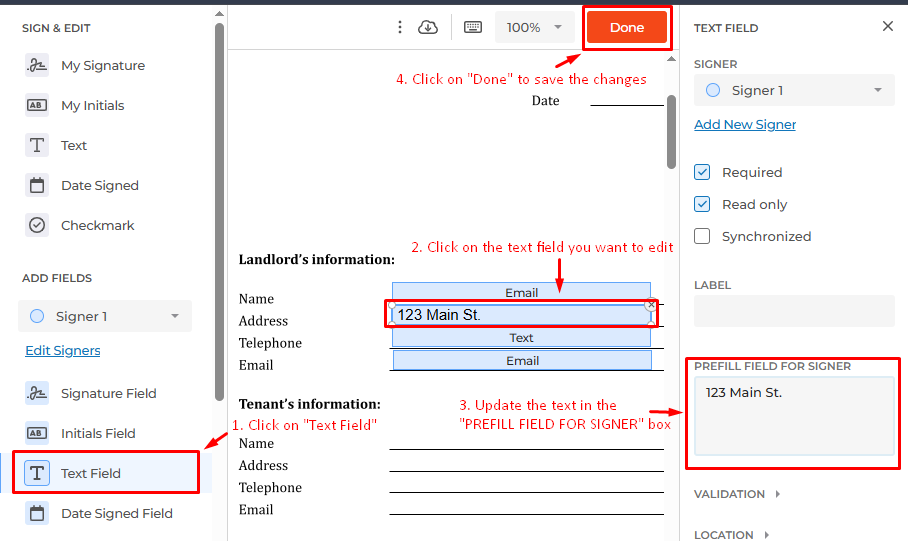Enable the Synchronized checkbox

pyautogui.click(x=703, y=236)
